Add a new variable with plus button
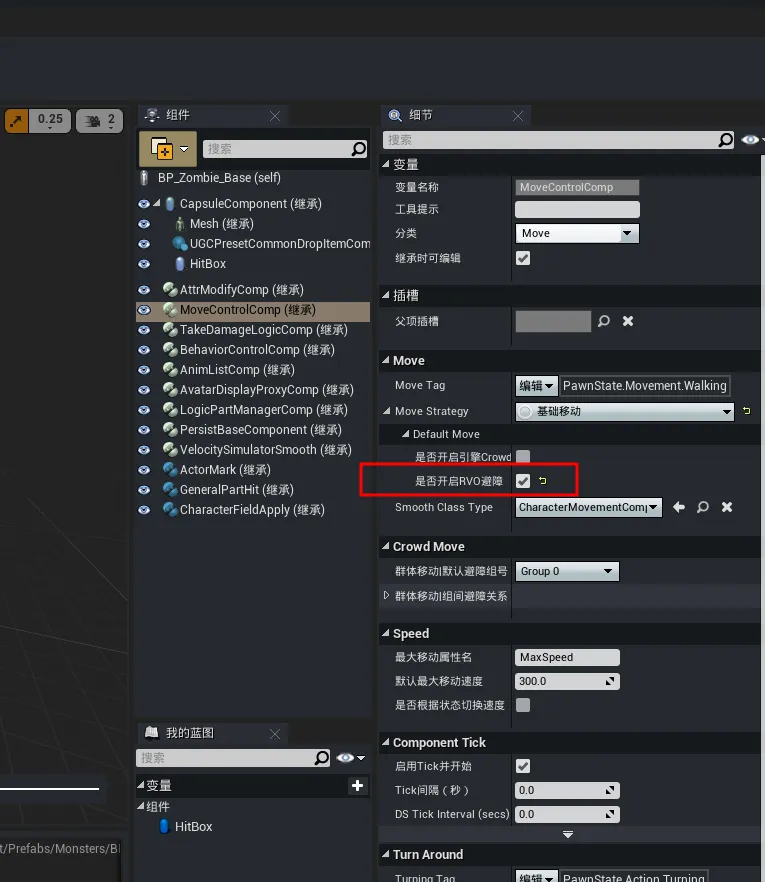Image resolution: width=765 pixels, height=882 pixels. (357, 786)
